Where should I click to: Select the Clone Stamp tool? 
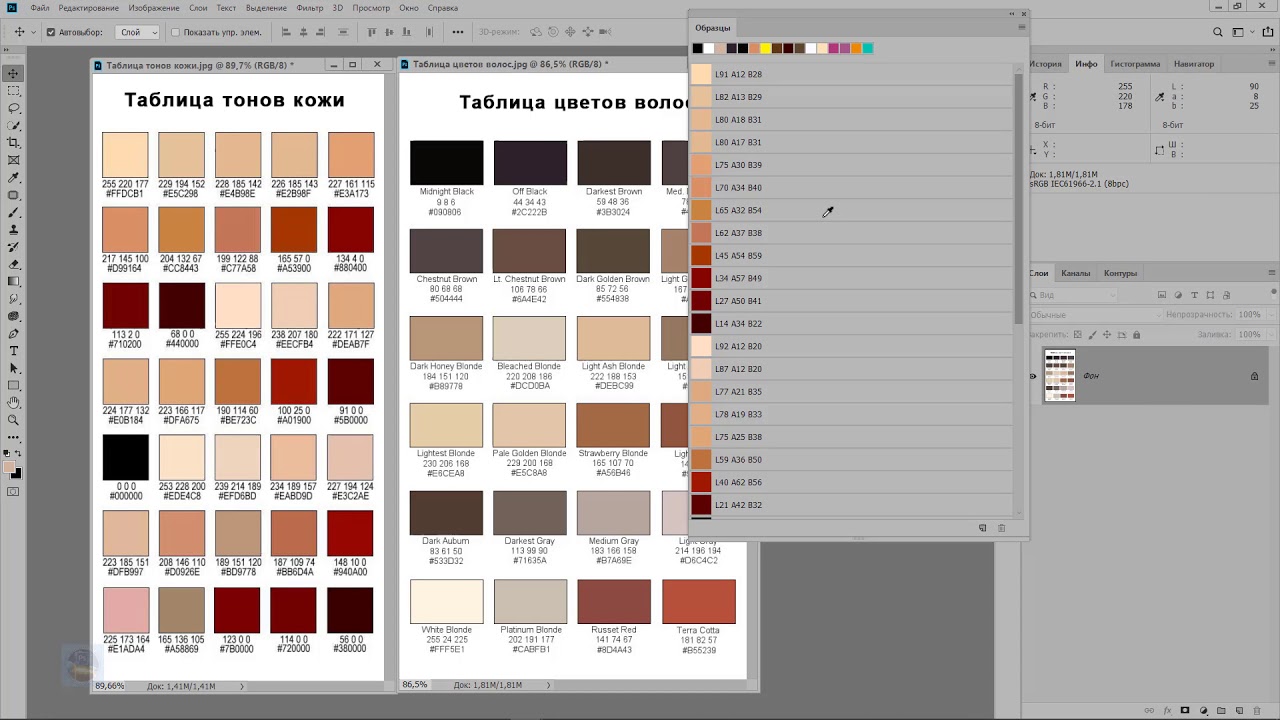point(14,229)
